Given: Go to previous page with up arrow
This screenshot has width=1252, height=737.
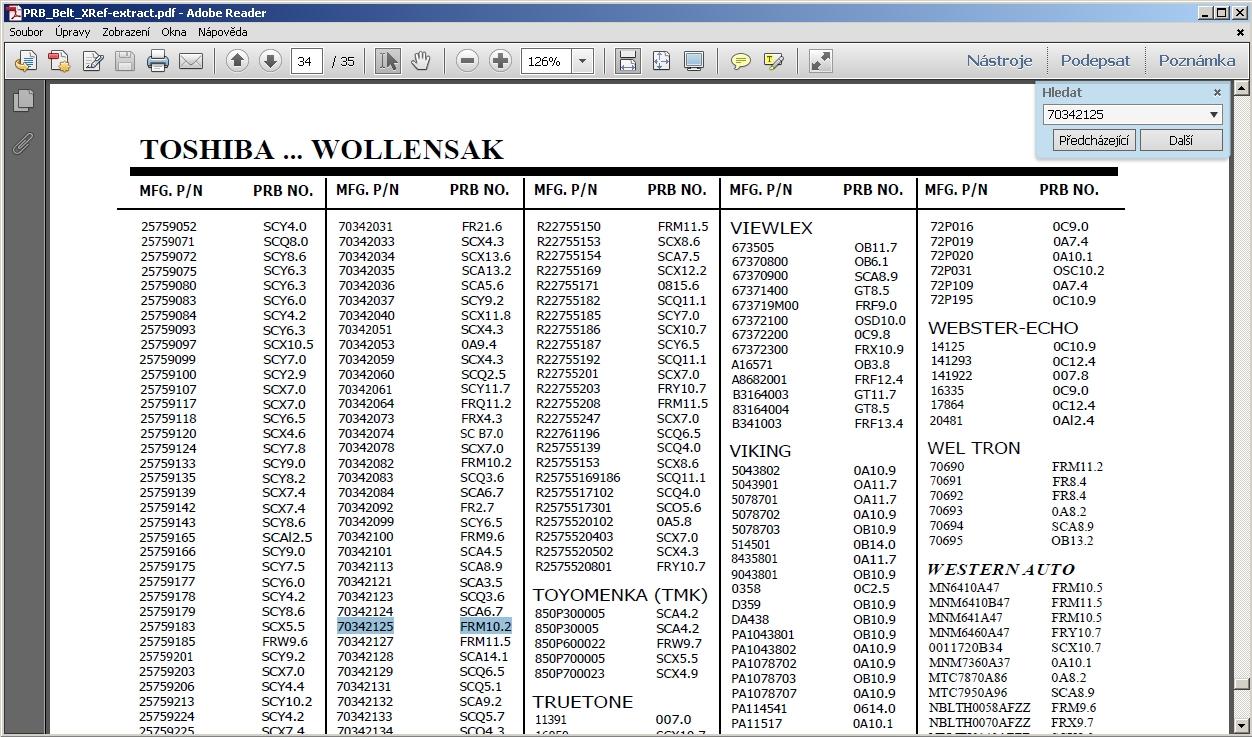Looking at the screenshot, I should [x=237, y=61].
